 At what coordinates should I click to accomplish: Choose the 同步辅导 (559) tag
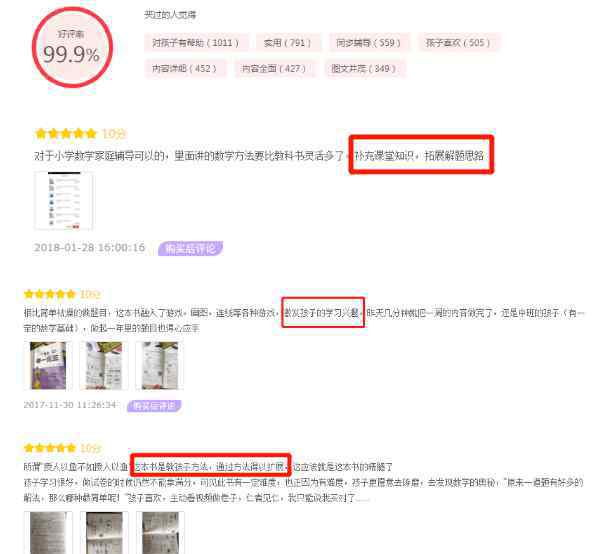[368, 42]
